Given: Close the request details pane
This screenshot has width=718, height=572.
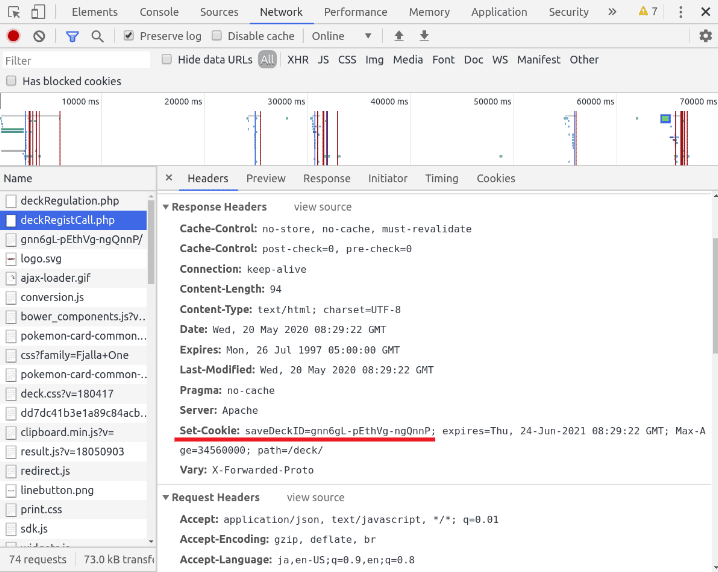Looking at the screenshot, I should 169,178.
